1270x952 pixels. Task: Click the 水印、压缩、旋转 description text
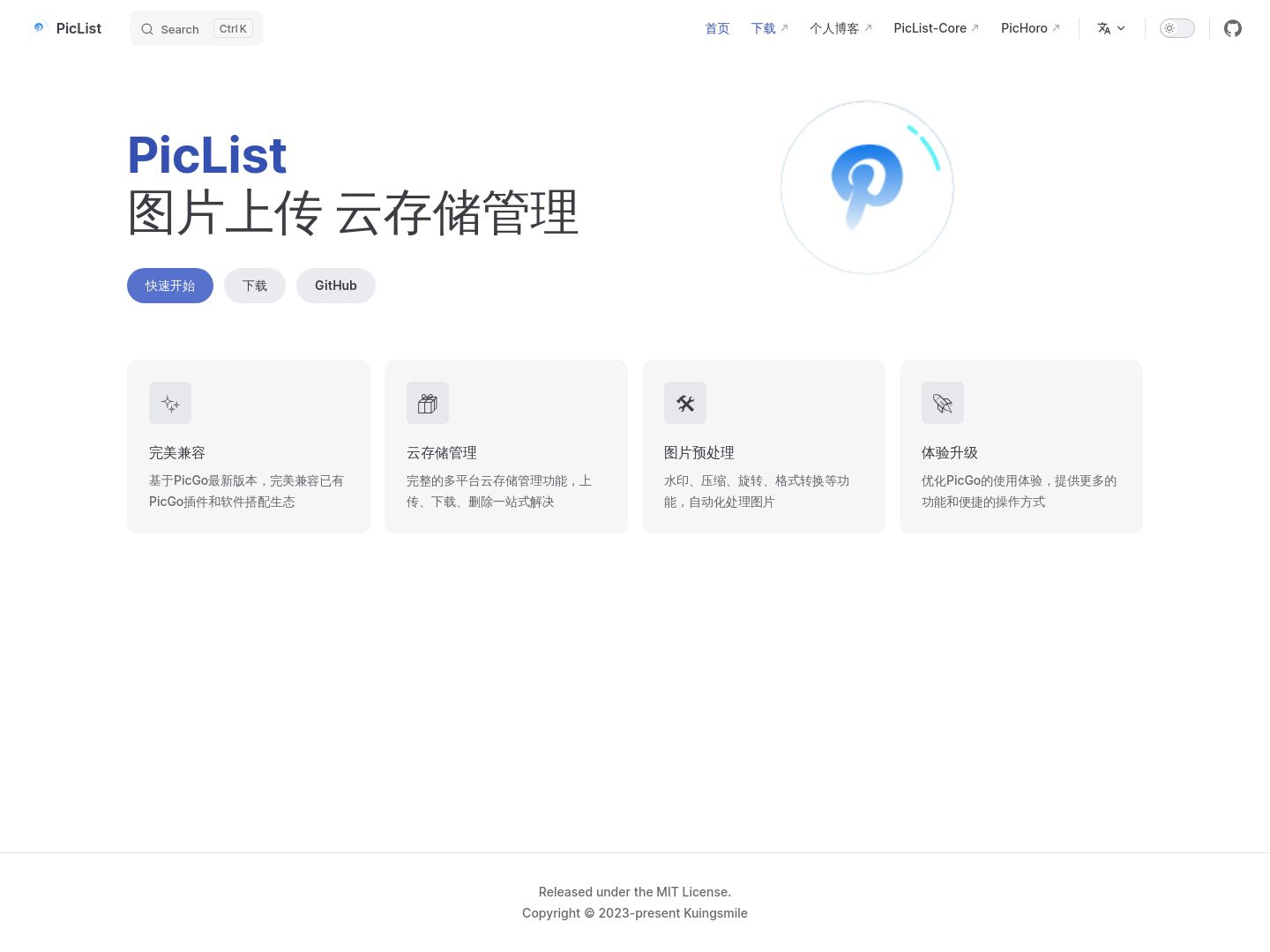coord(757,491)
